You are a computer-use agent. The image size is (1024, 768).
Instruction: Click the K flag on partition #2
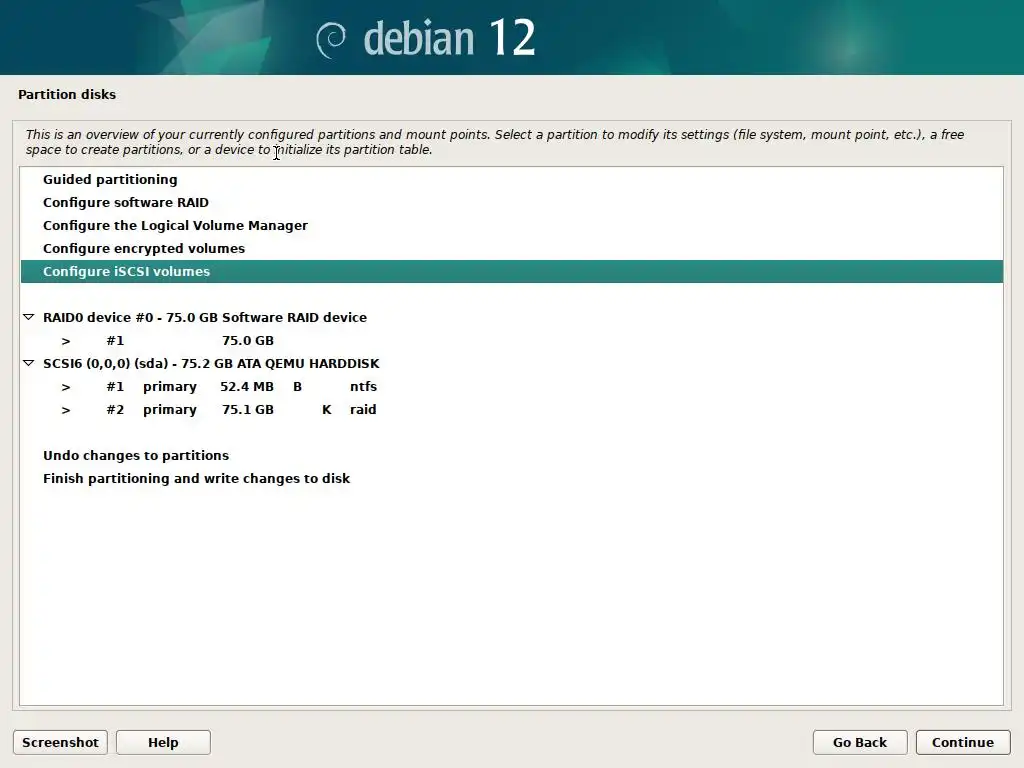[327, 409]
